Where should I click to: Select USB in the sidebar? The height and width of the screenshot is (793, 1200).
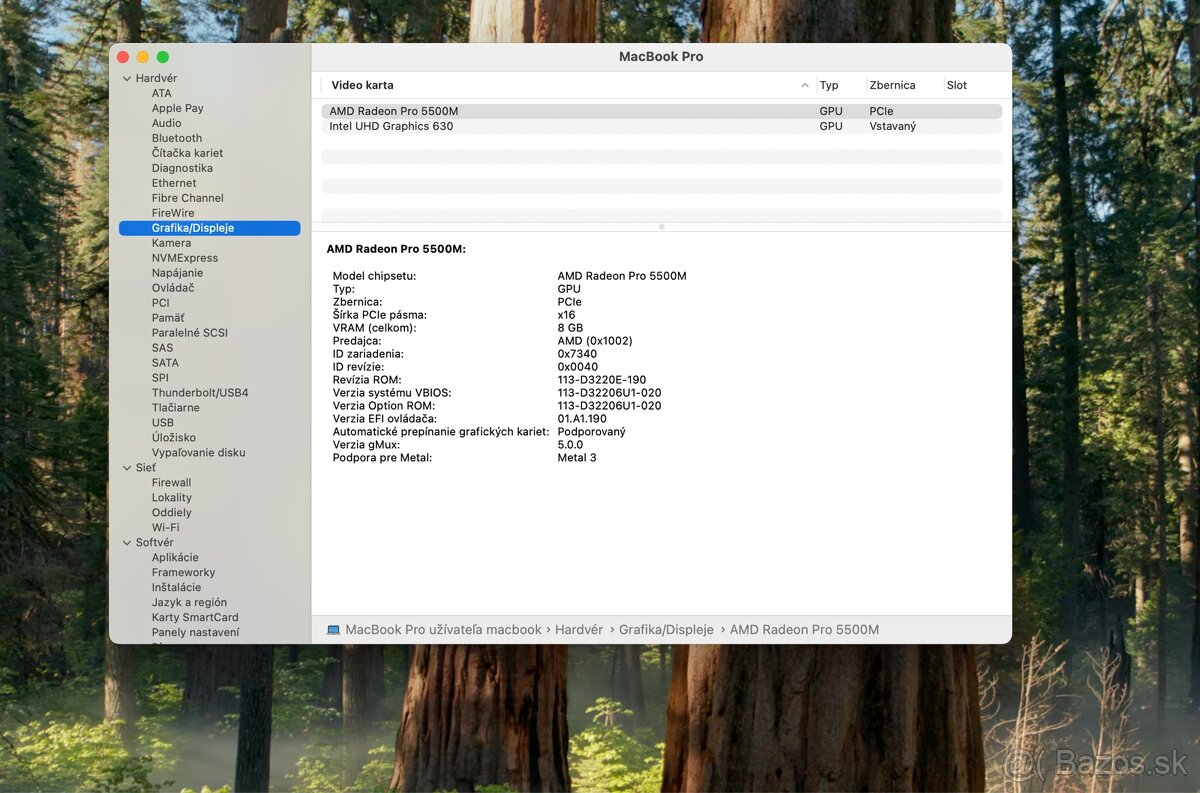click(x=162, y=423)
